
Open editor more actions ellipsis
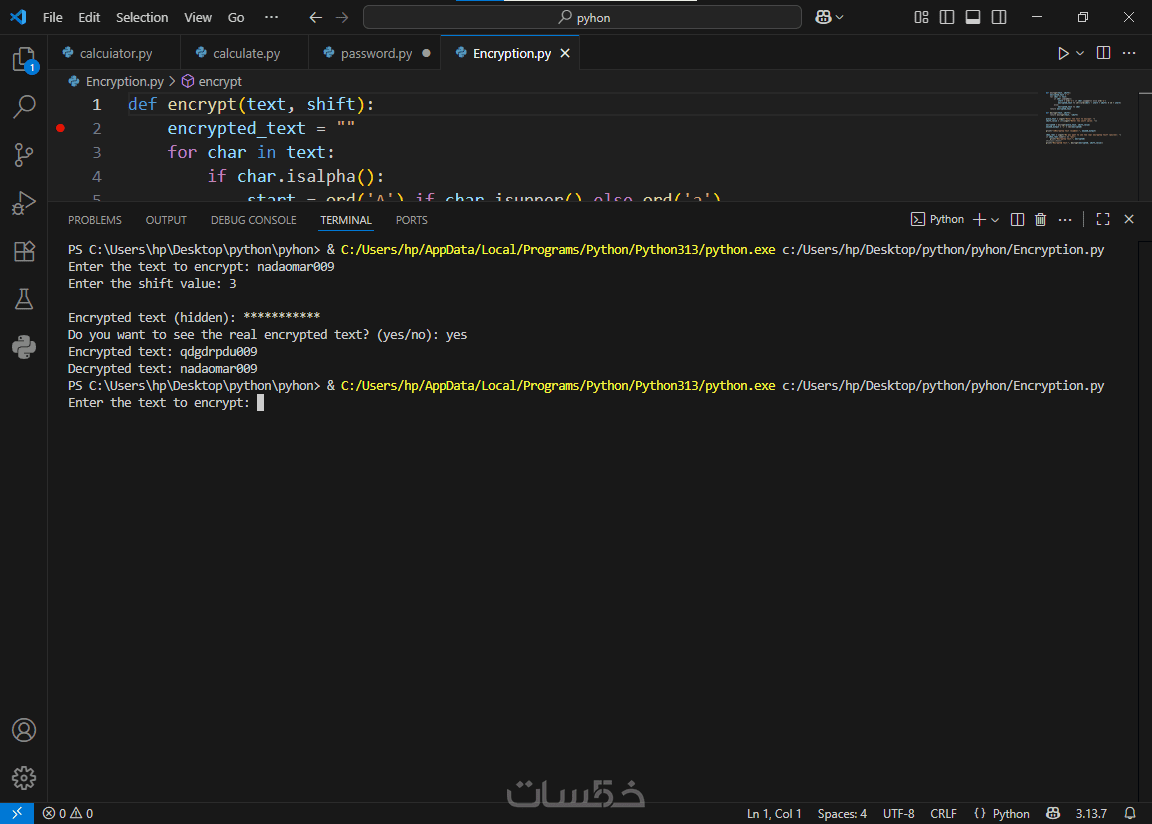(x=1129, y=53)
